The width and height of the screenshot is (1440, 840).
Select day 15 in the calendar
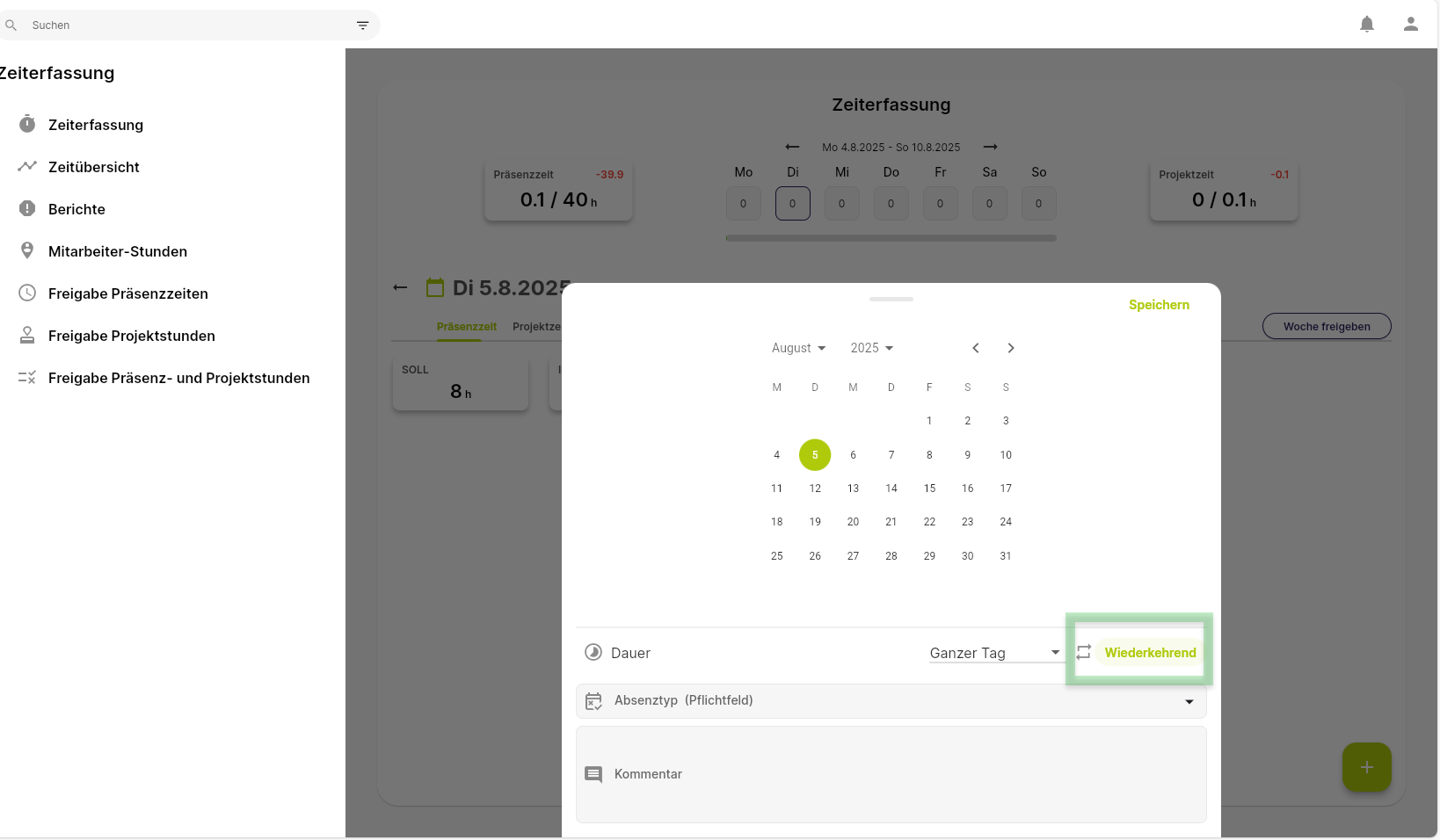pyautogui.click(x=929, y=489)
